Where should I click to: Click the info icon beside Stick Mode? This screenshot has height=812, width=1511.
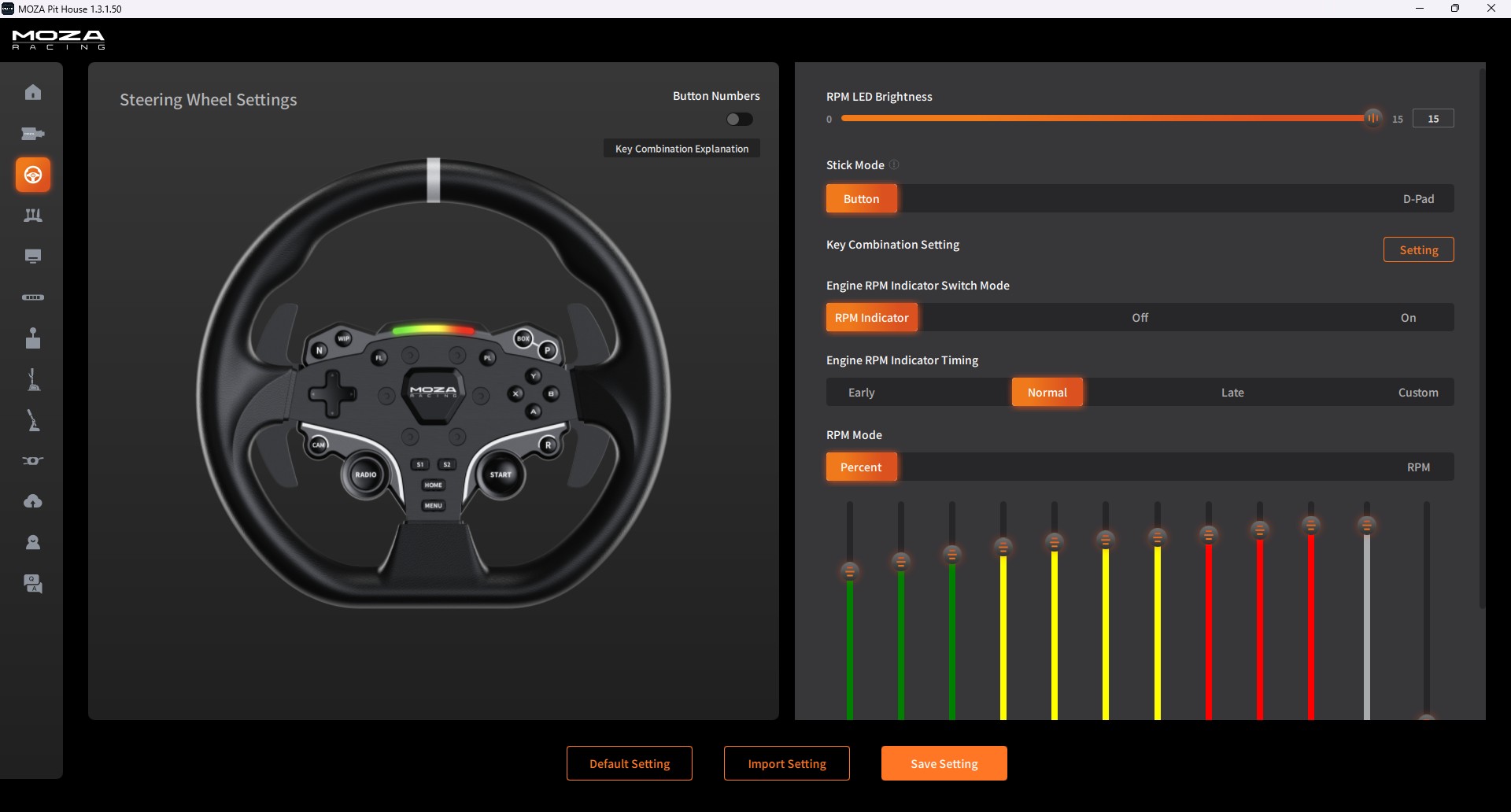point(894,165)
